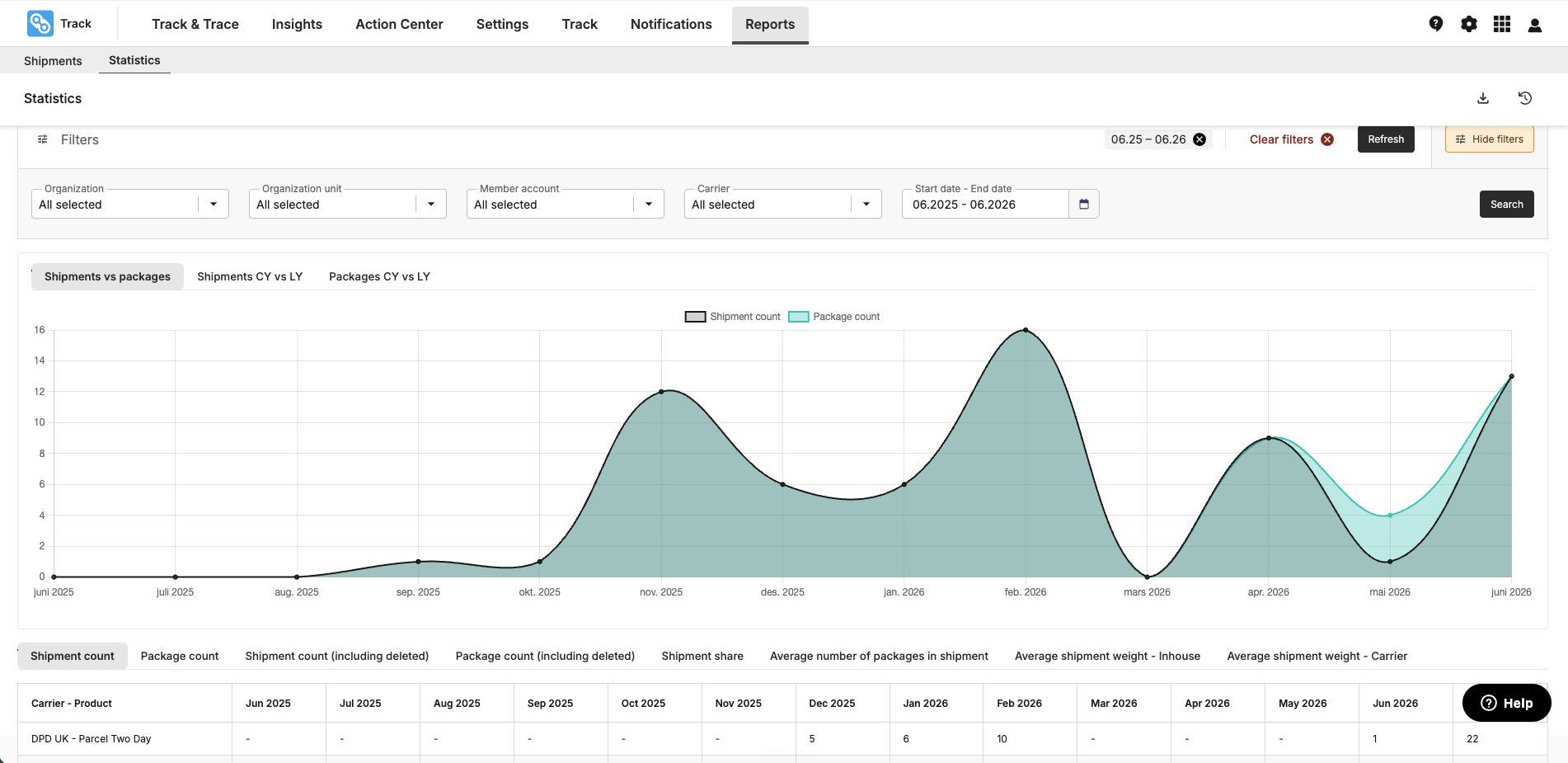Toggle Shipment count legend series
The image size is (1568, 763).
[x=732, y=317]
